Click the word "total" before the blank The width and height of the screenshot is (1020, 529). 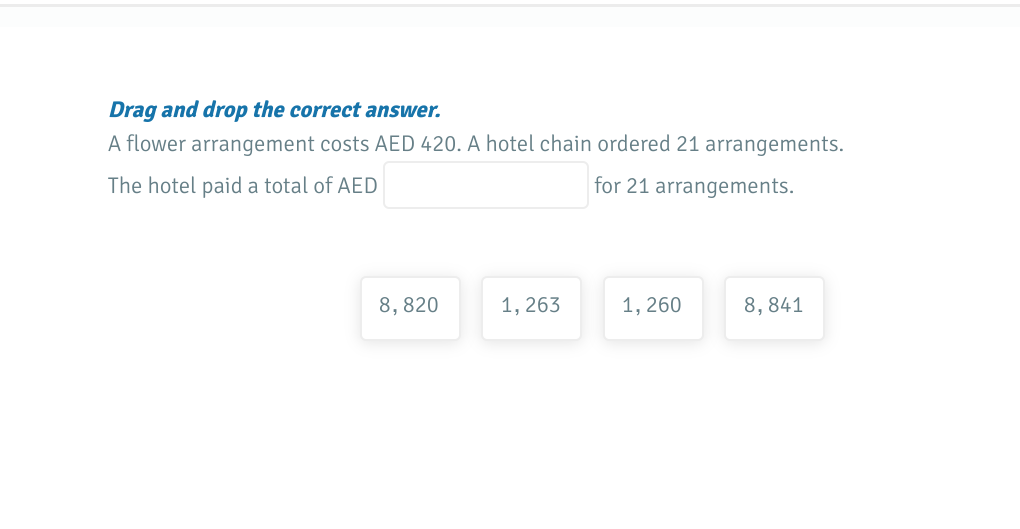(287, 187)
